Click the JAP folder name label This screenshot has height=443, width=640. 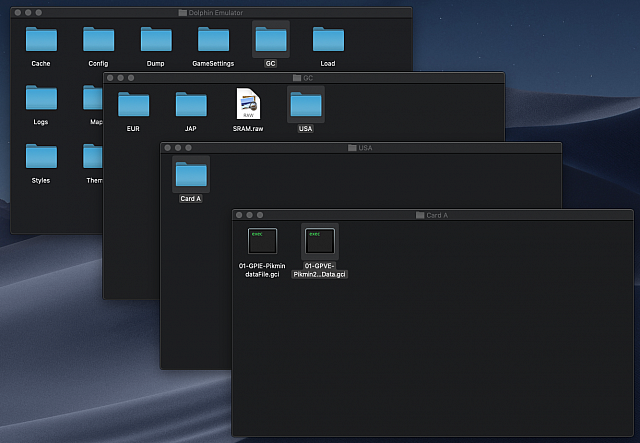(191, 128)
